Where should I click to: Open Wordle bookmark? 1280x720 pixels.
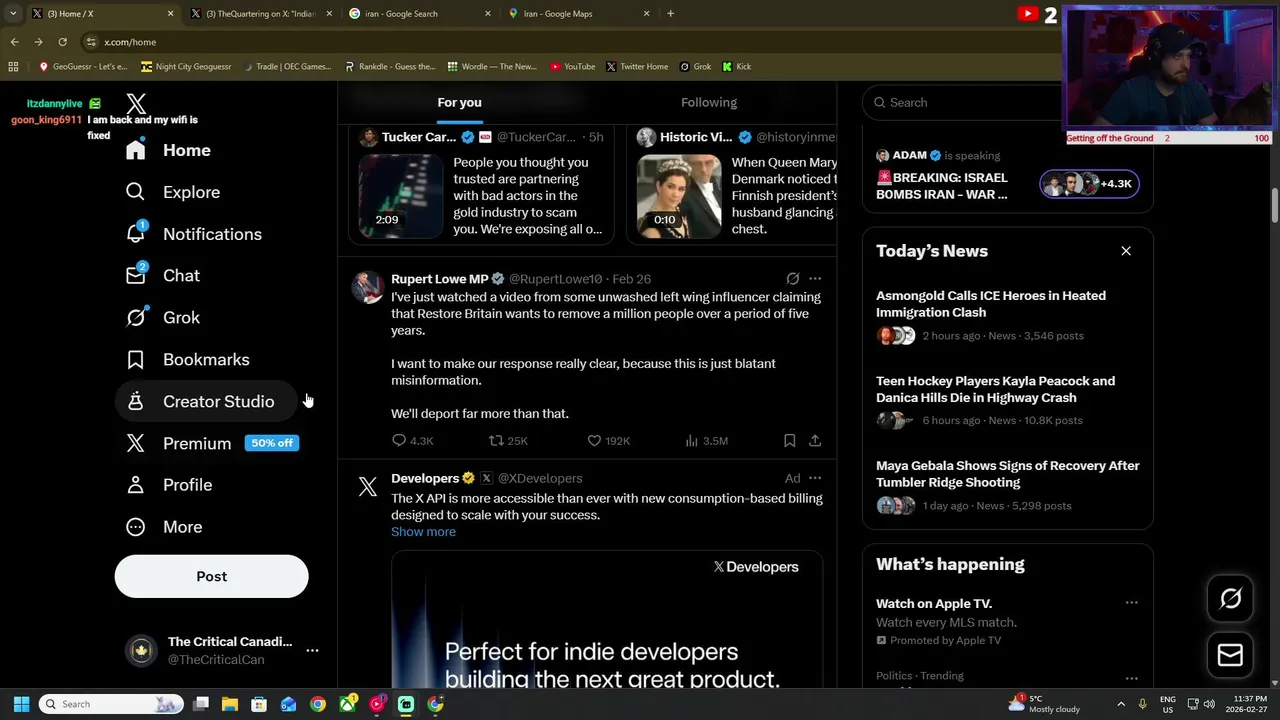tap(492, 67)
